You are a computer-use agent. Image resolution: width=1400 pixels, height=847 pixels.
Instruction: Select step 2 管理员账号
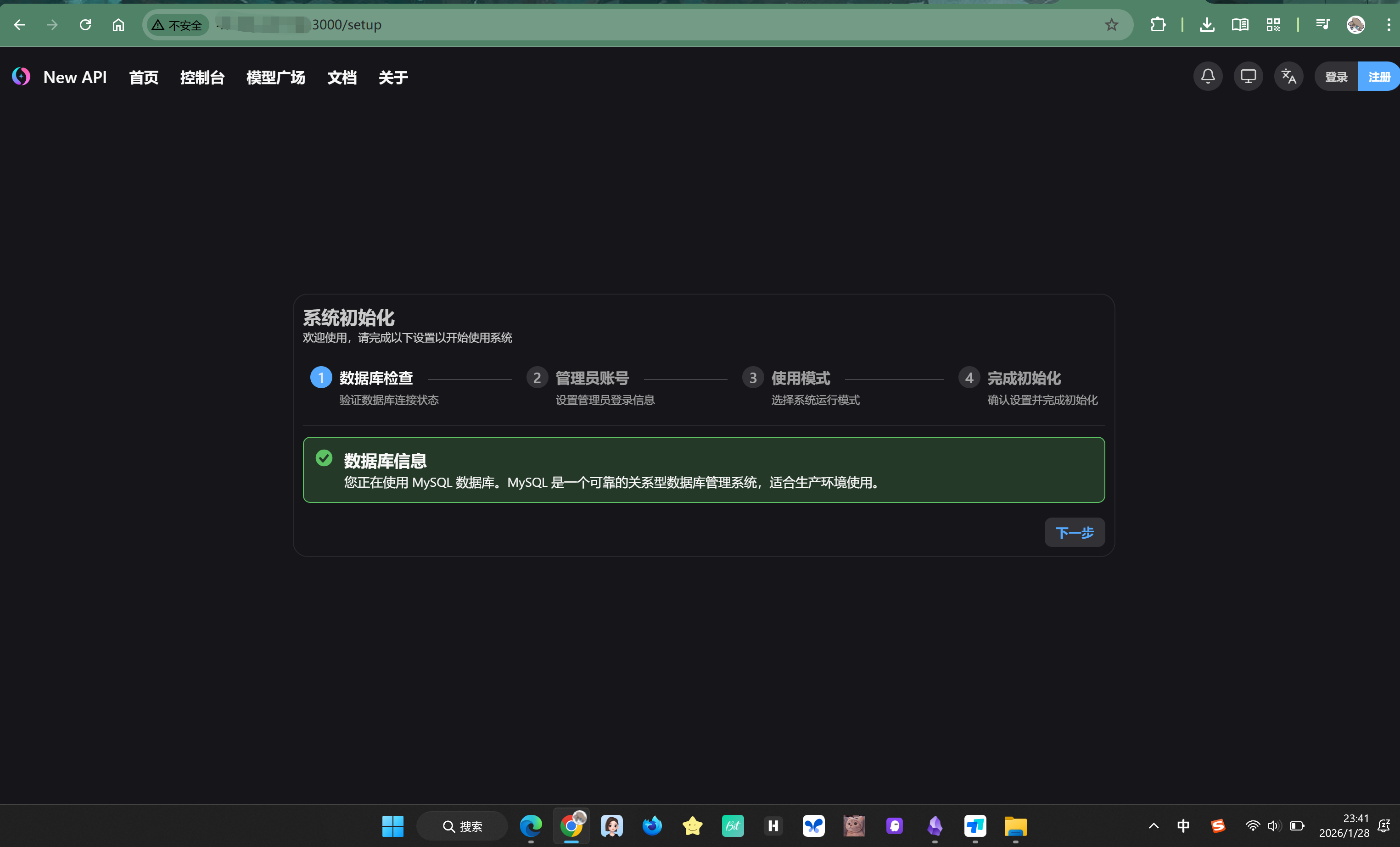coord(592,378)
